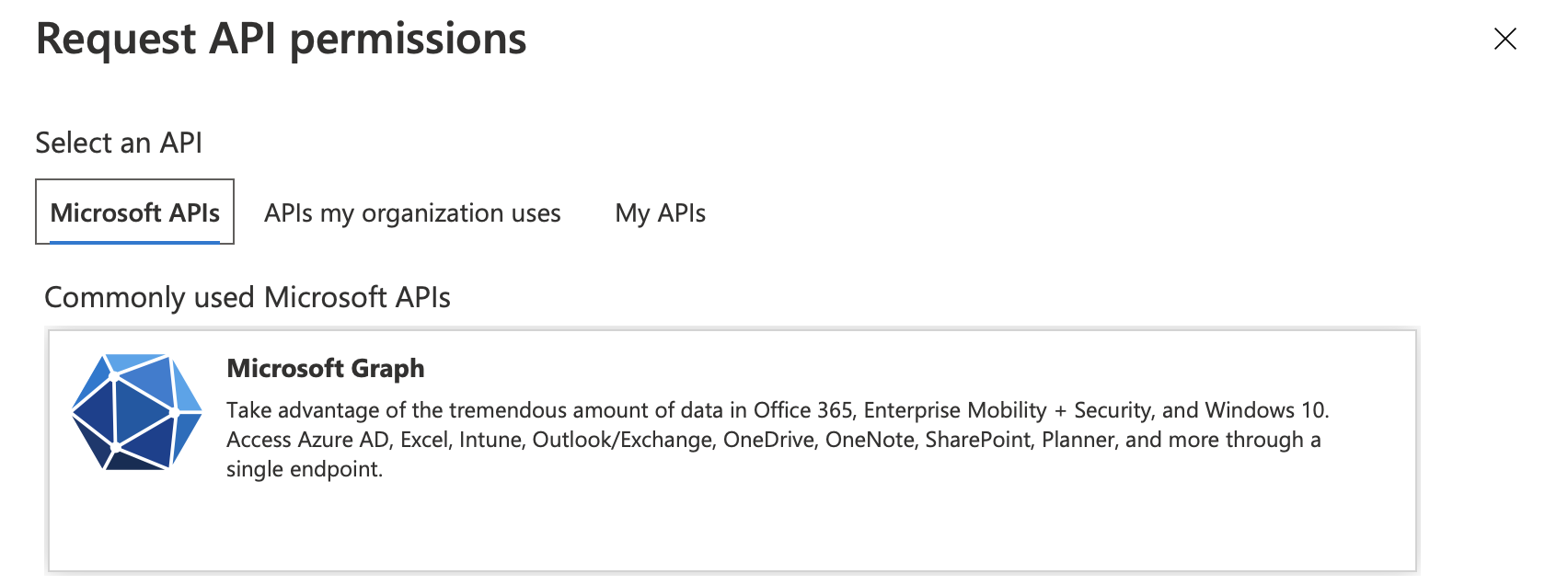Click the Microsoft Graph description text
Screen dimensions: 1568x585
point(778,439)
